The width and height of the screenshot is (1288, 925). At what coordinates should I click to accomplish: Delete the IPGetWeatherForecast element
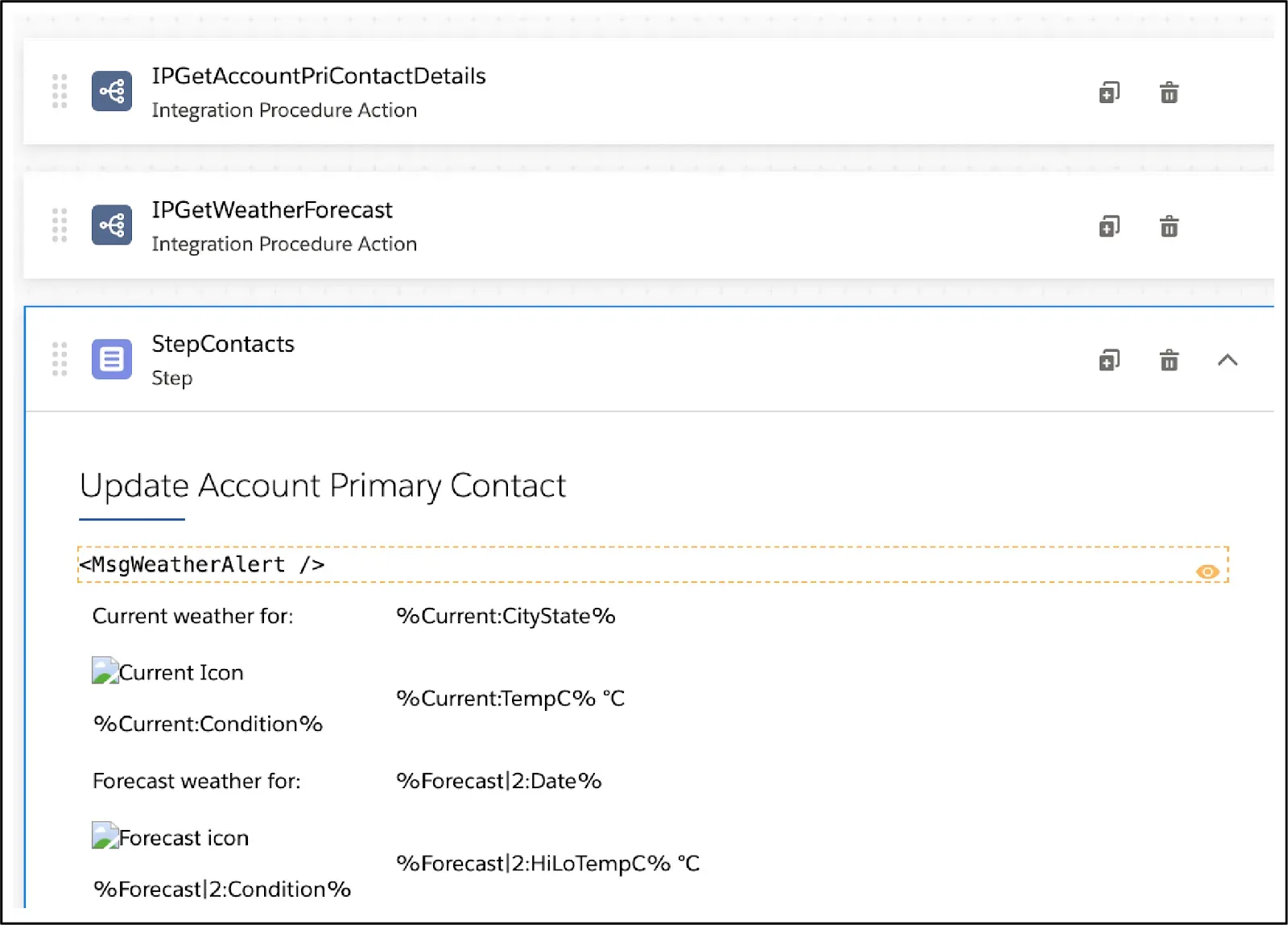click(x=1169, y=226)
